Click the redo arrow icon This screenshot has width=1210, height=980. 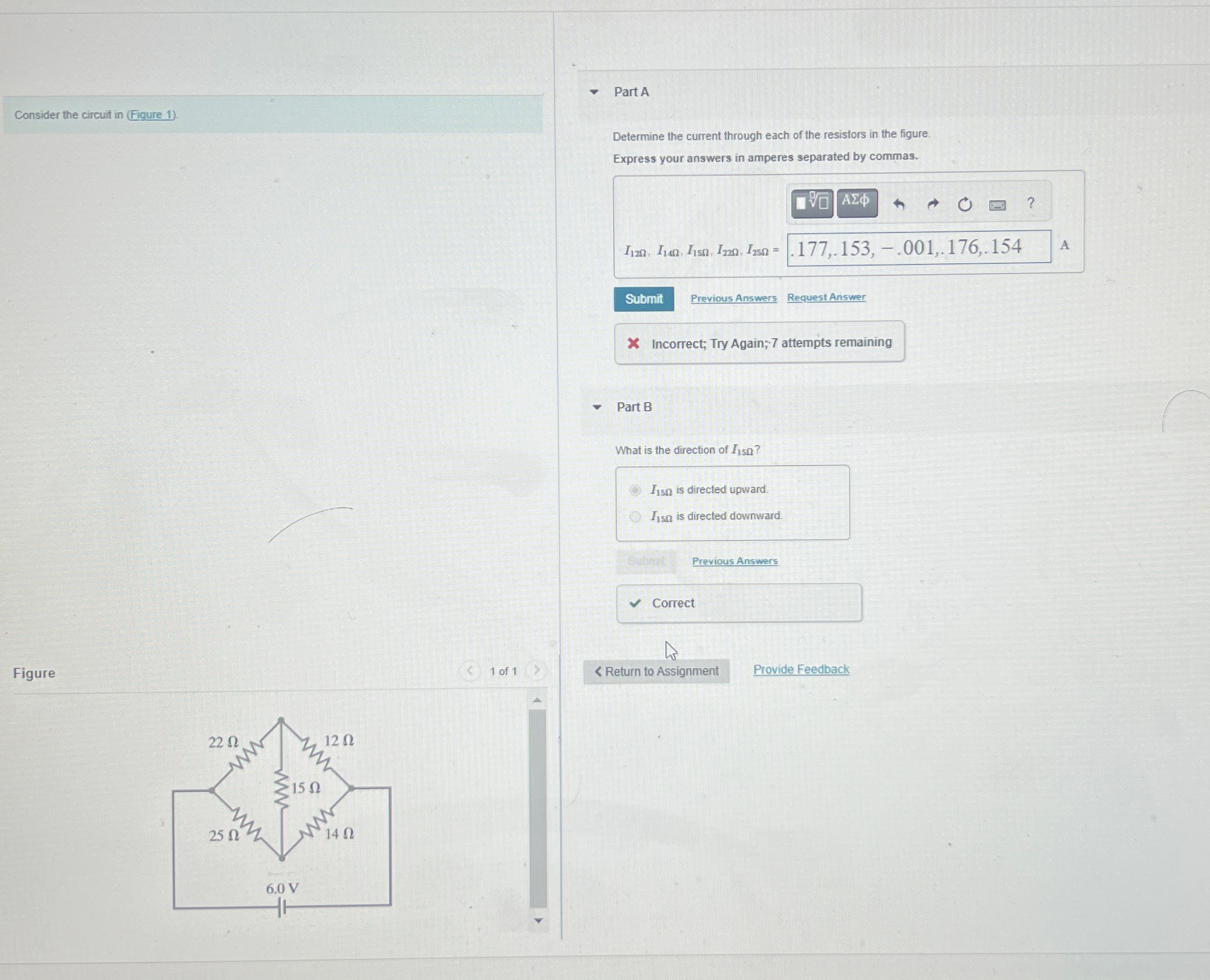(932, 205)
